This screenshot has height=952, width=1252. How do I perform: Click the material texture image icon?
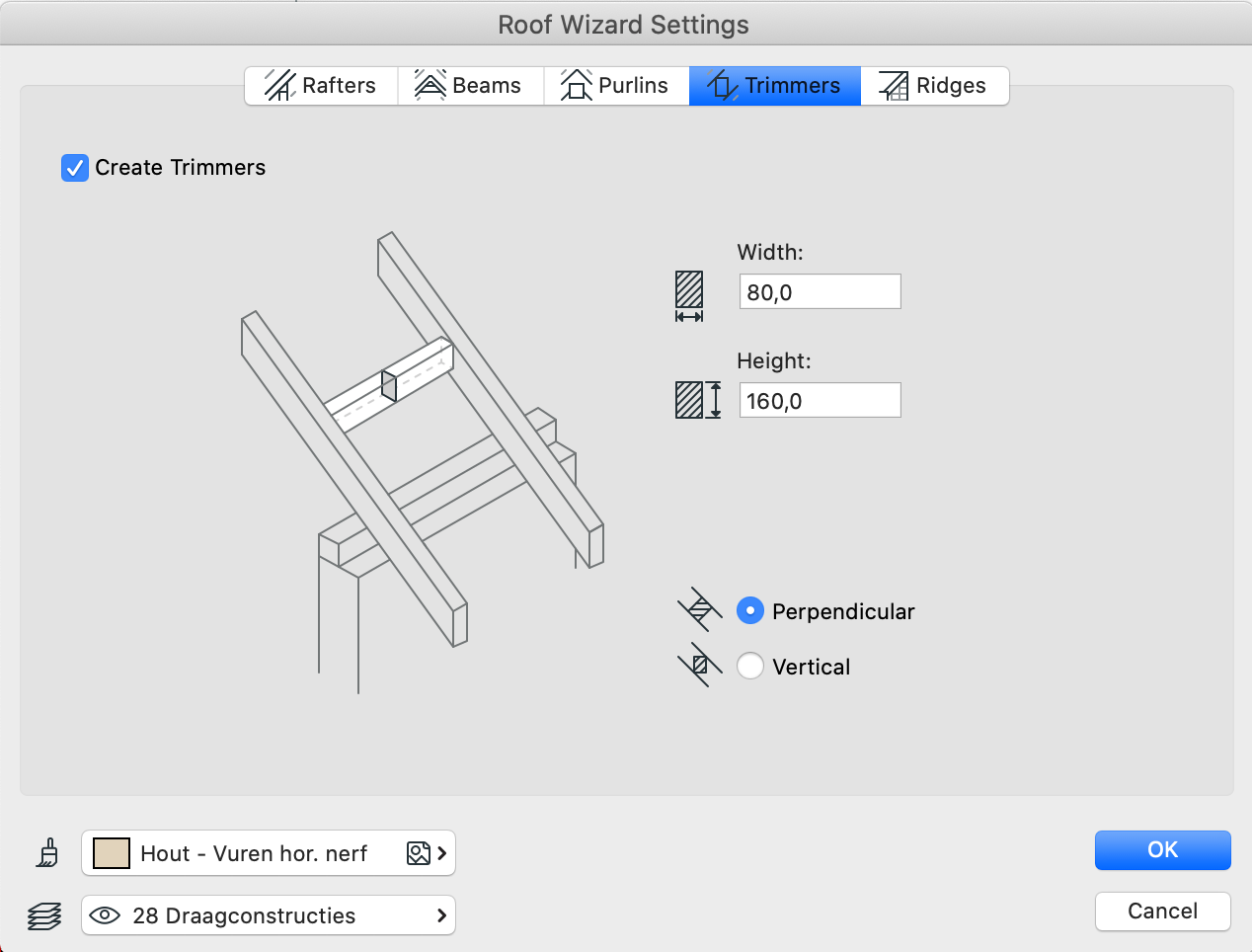coord(419,853)
